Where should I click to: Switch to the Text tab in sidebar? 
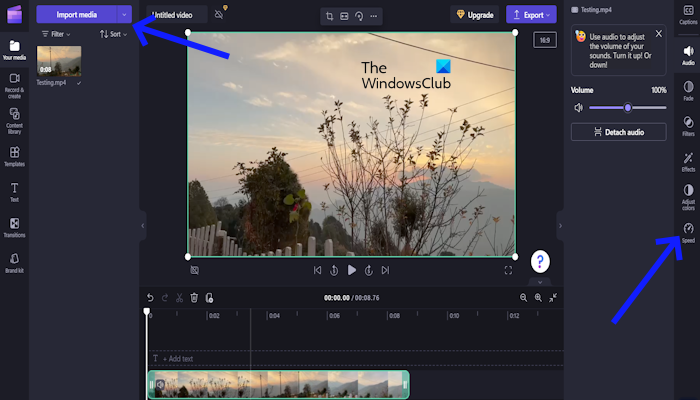point(14,190)
